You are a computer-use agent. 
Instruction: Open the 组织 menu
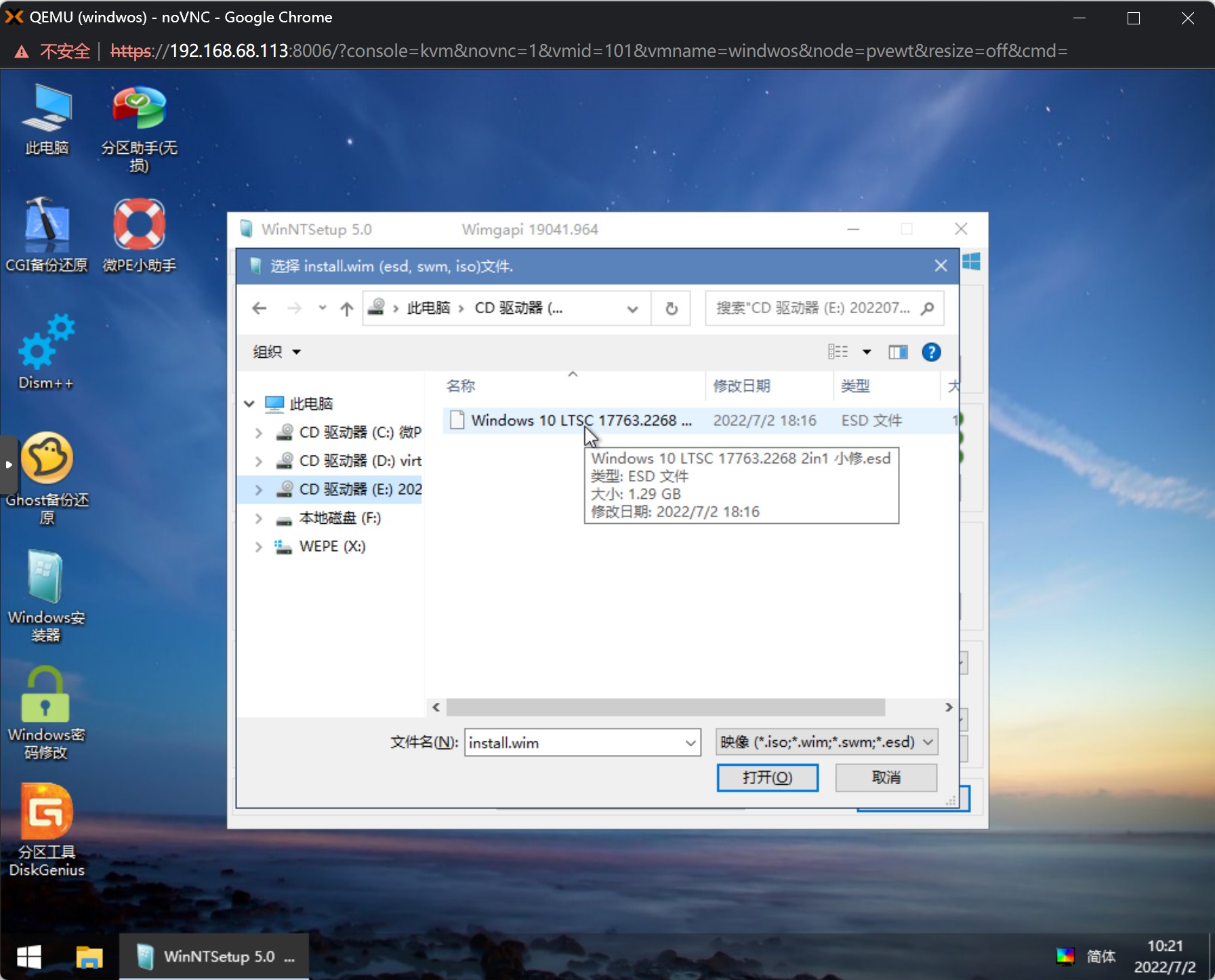pyautogui.click(x=276, y=352)
